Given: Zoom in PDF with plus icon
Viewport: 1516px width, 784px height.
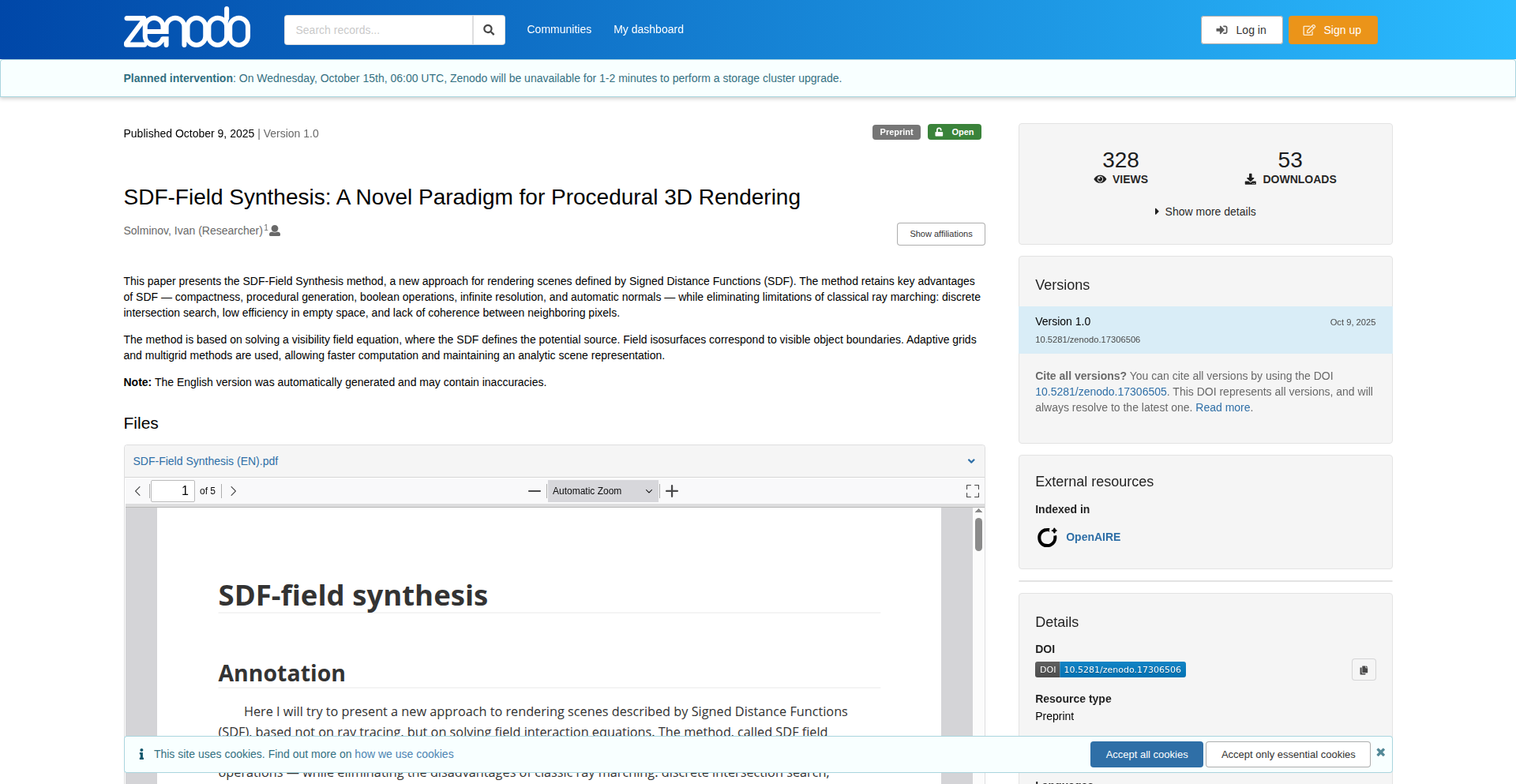Looking at the screenshot, I should (x=672, y=491).
